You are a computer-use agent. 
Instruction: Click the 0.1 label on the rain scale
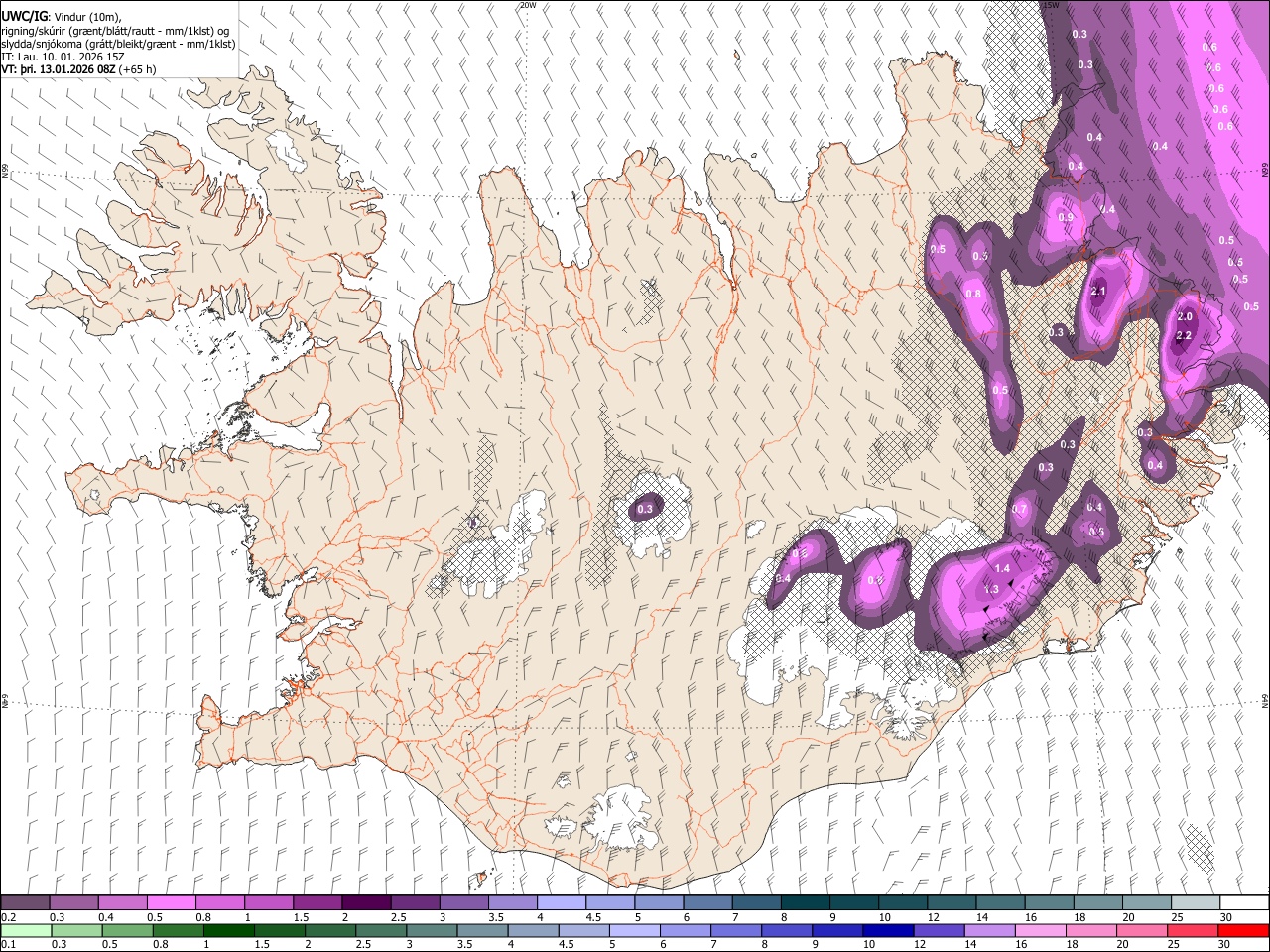[x=8, y=944]
